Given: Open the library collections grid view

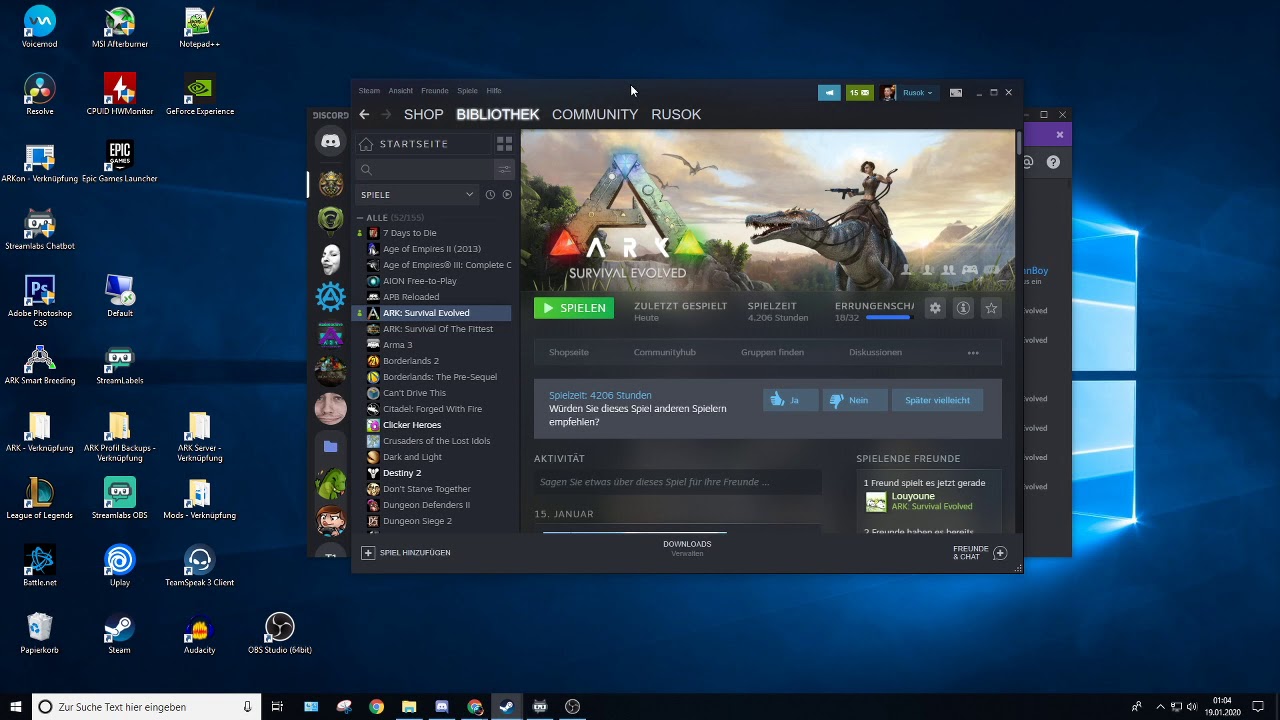Looking at the screenshot, I should 504,144.
